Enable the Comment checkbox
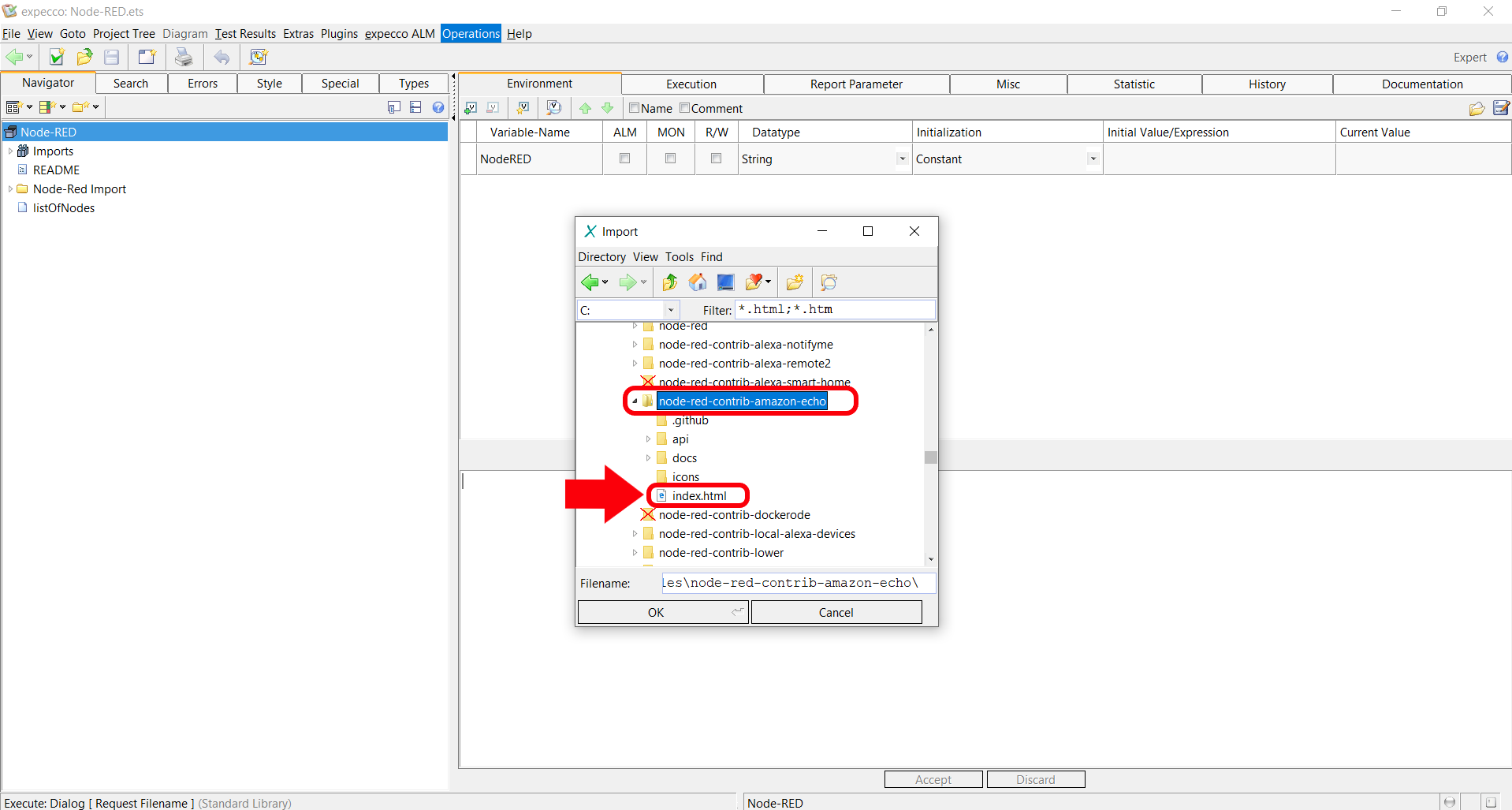1512x810 pixels. point(684,108)
